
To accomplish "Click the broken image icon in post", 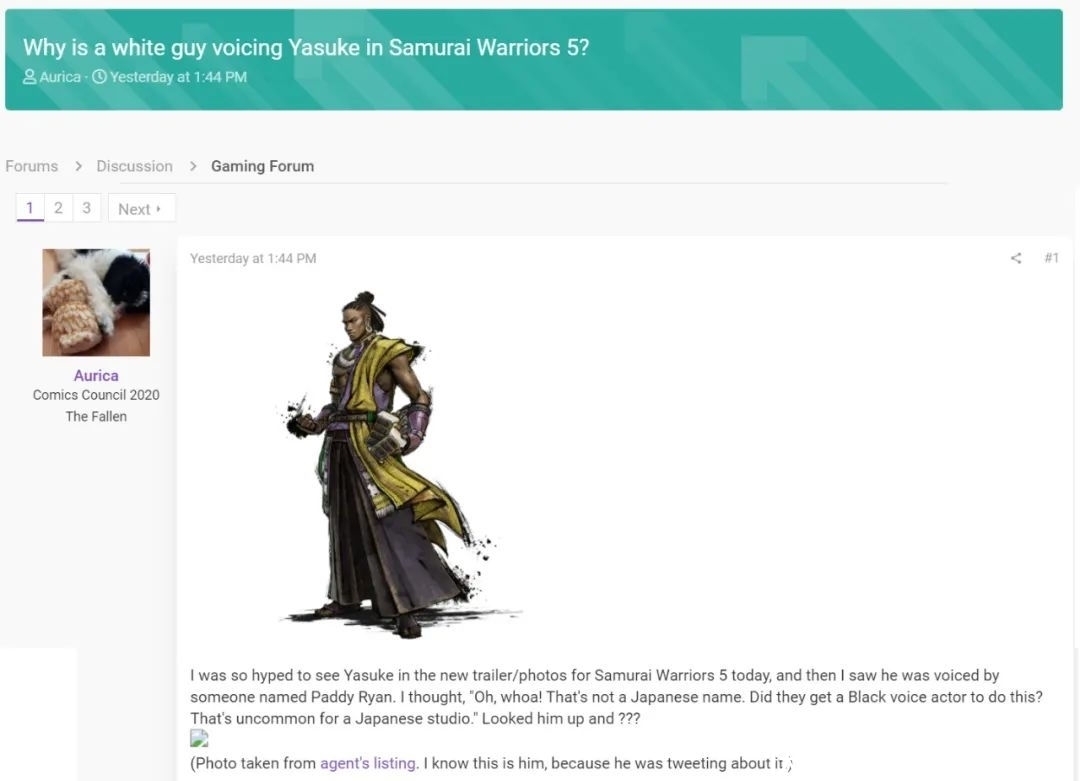I will tap(199, 739).
